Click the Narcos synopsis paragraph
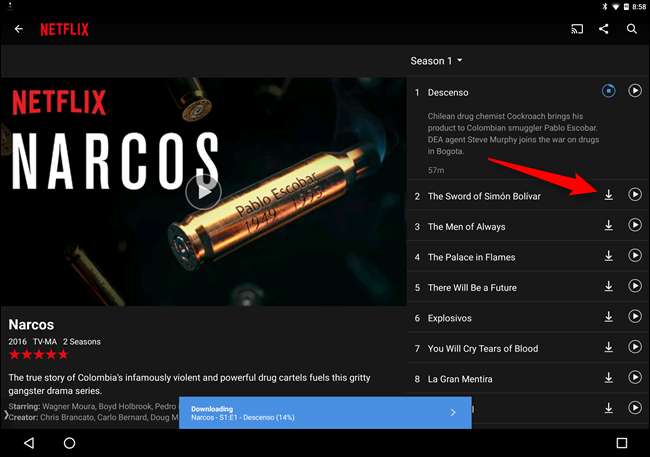 point(189,384)
